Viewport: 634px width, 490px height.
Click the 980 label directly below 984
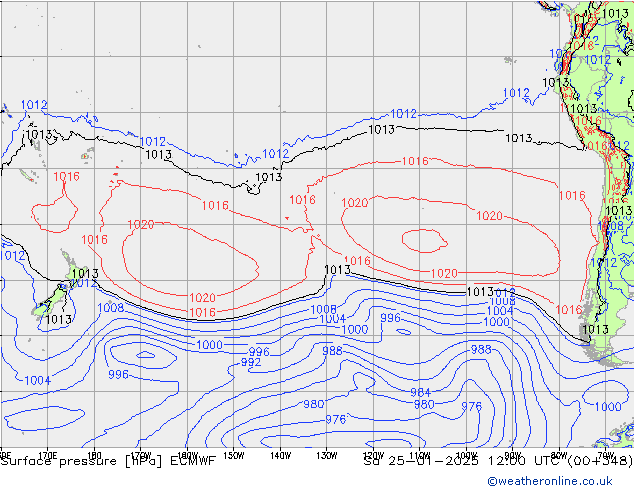point(424,404)
